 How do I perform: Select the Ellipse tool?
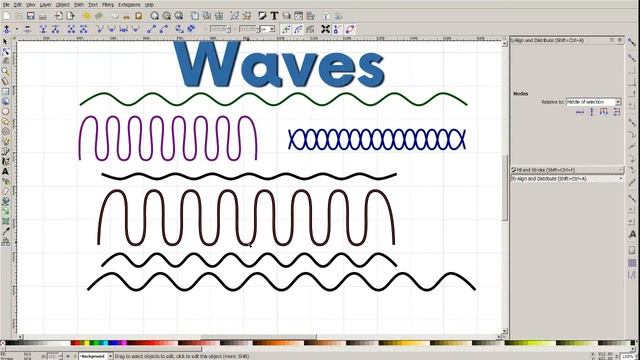click(5, 111)
